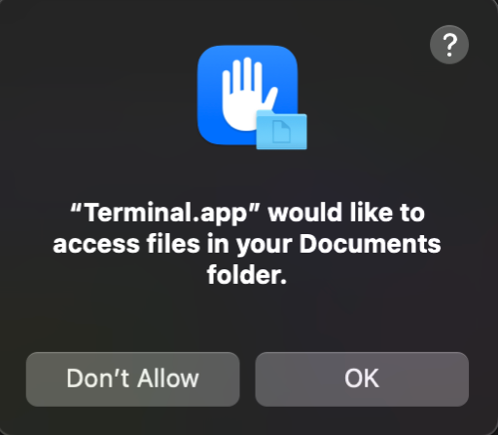Click the Documents folder badge icon
The image size is (498, 435).
[282, 130]
